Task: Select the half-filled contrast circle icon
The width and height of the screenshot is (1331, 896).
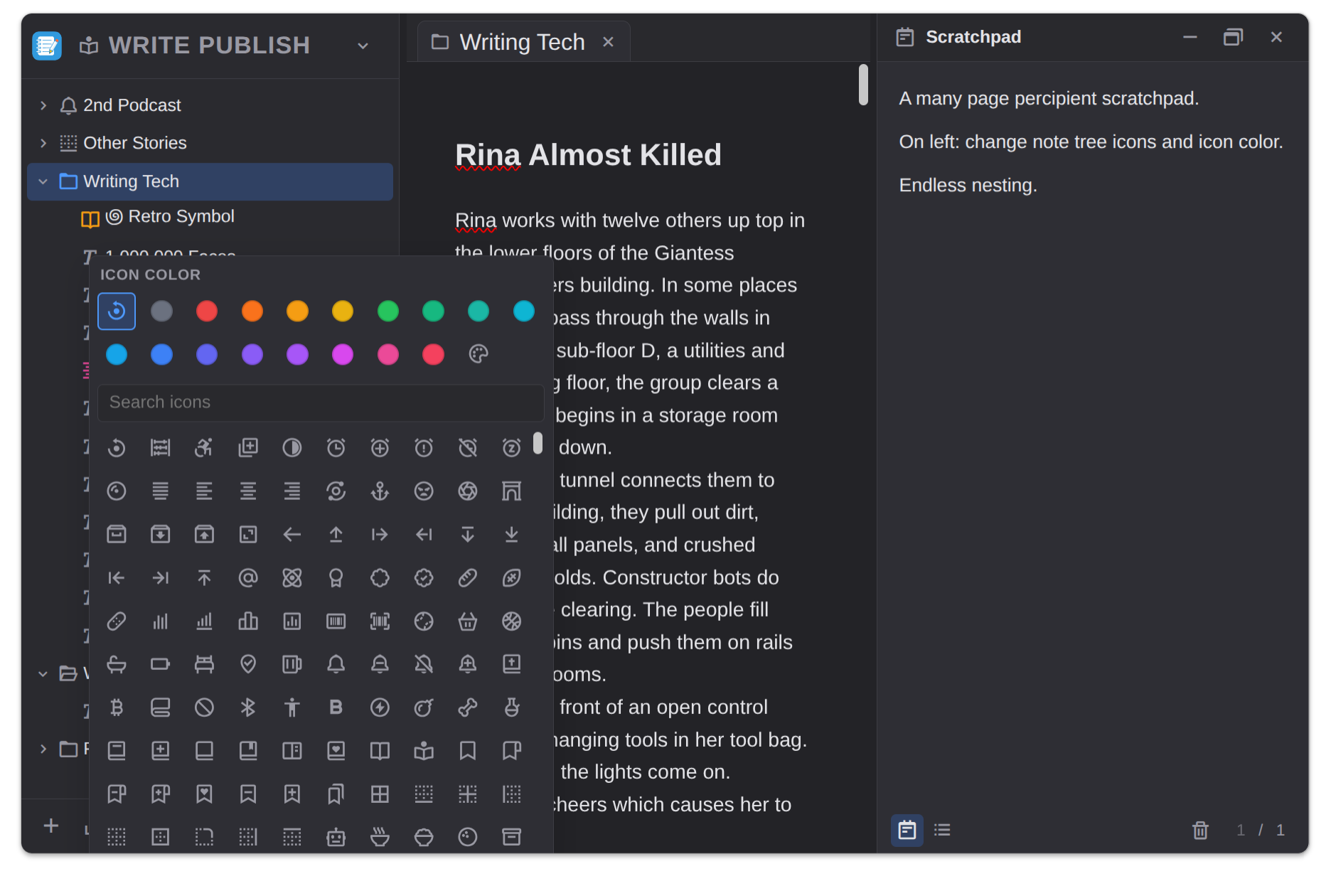Action: (x=292, y=447)
